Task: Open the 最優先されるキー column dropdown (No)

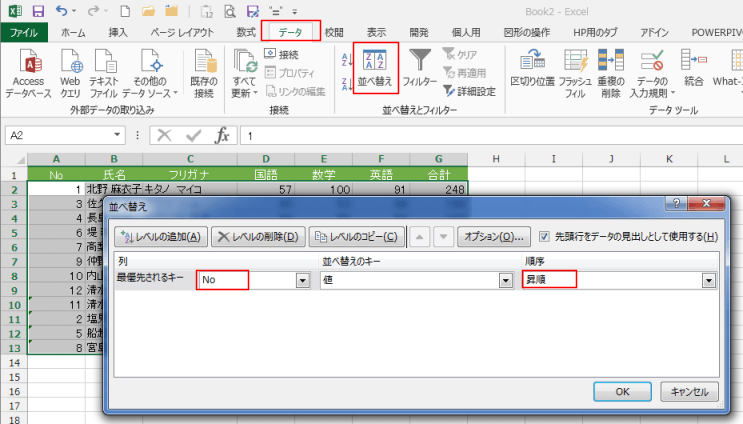Action: coord(303,280)
